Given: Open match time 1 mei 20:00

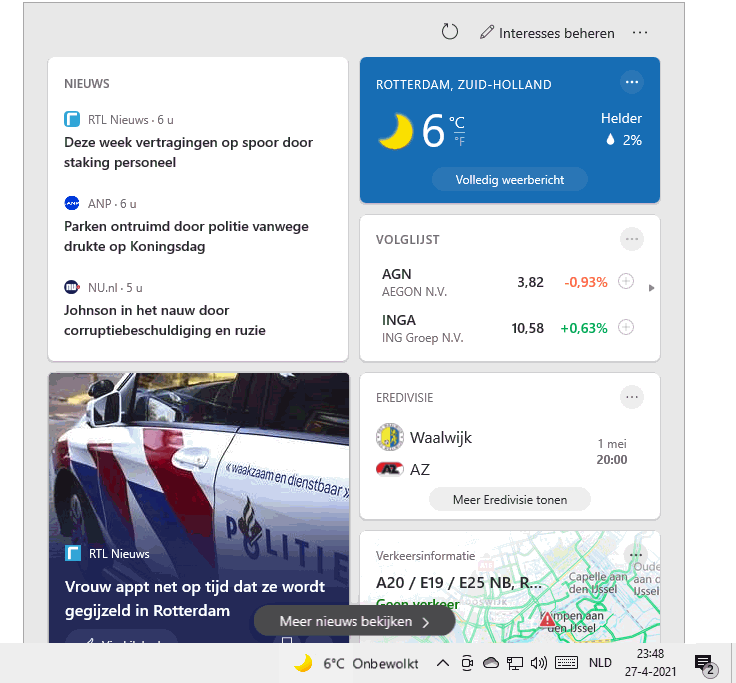Looking at the screenshot, I should point(612,452).
